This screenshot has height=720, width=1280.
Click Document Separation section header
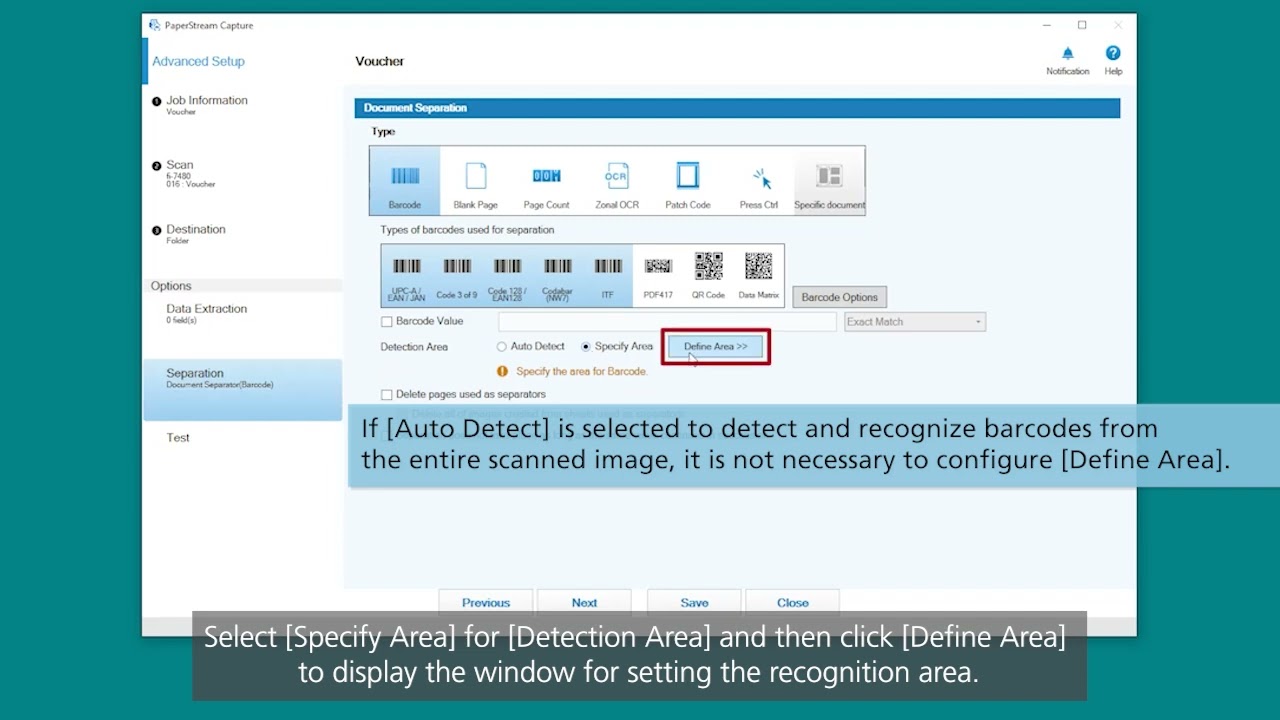point(737,108)
